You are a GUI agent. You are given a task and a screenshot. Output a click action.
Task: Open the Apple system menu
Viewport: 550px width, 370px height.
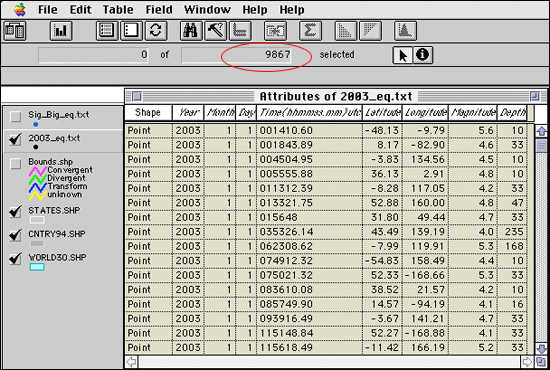click(x=20, y=9)
